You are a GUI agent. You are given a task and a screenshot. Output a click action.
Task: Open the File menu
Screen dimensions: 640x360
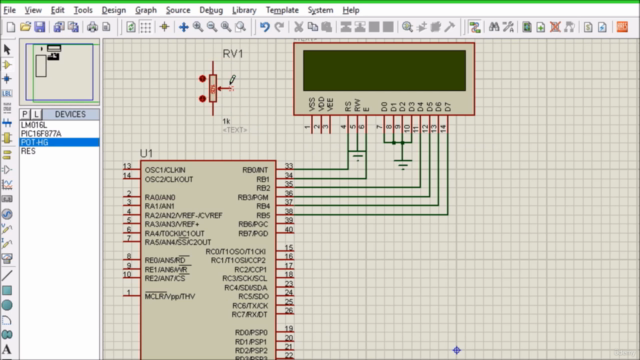9,10
